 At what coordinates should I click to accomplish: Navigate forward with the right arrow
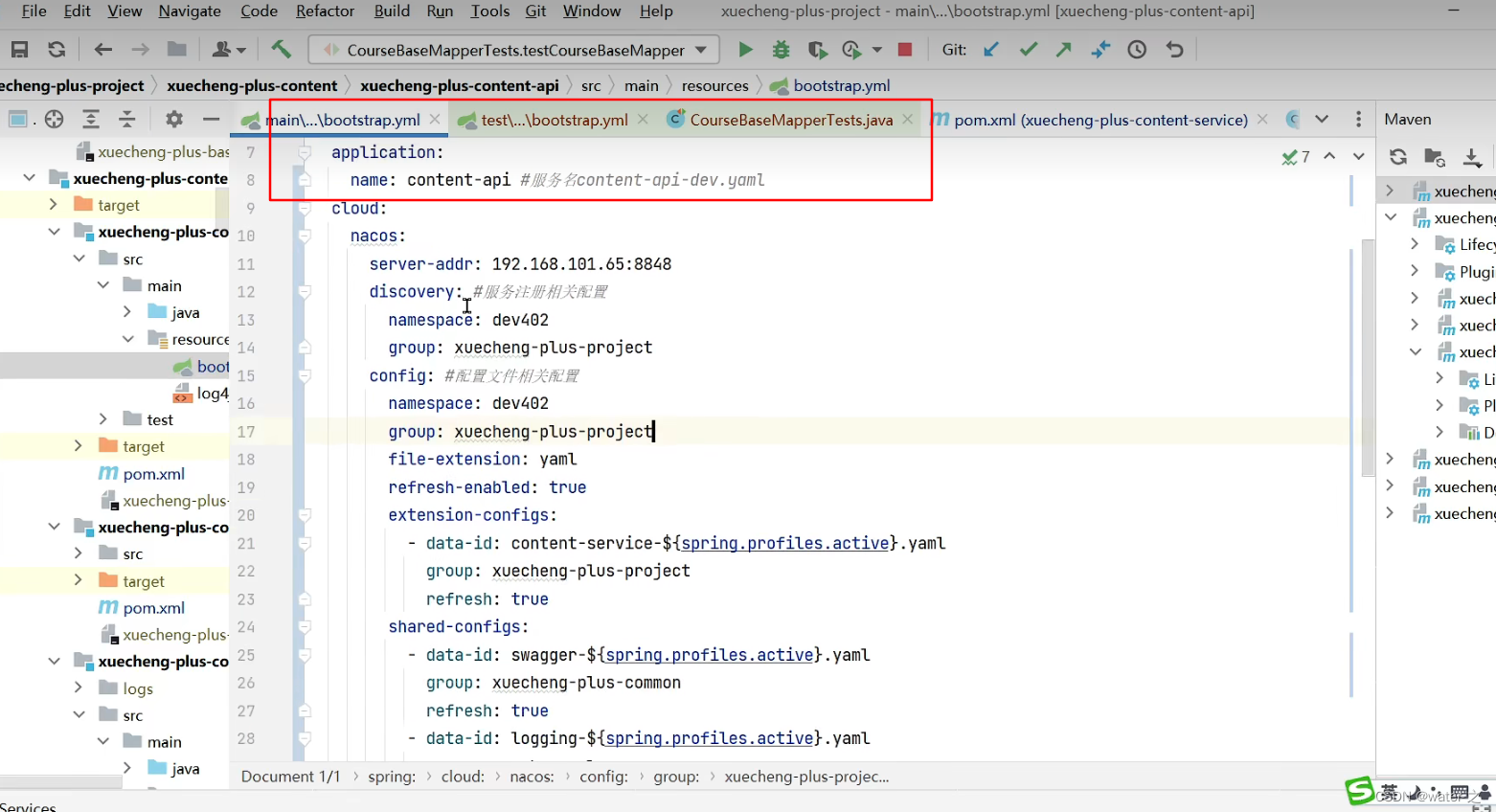pos(140,50)
